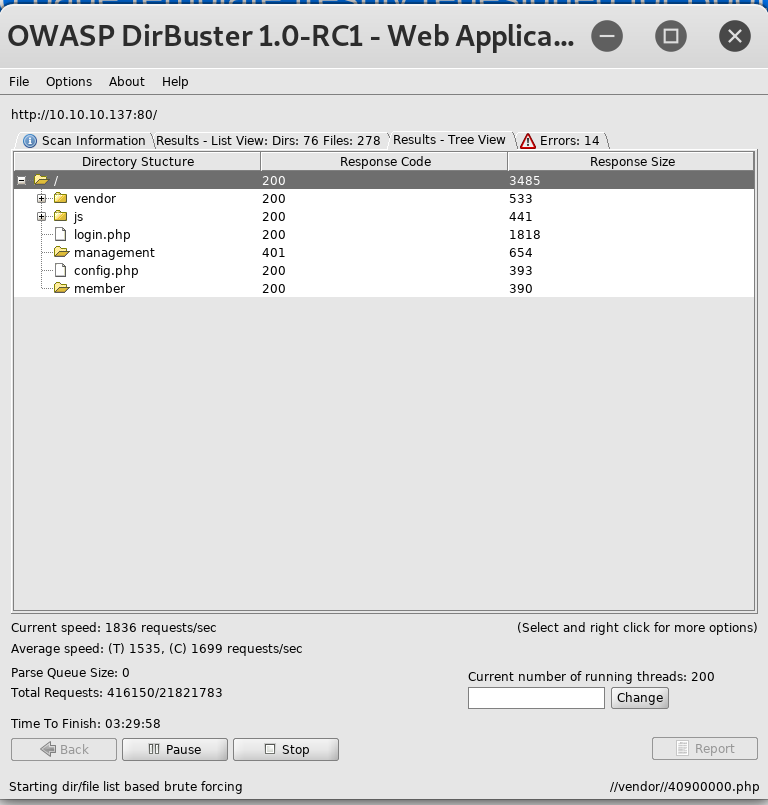Click the config.php file icon
Screen dimensions: 768x805
coord(61,270)
